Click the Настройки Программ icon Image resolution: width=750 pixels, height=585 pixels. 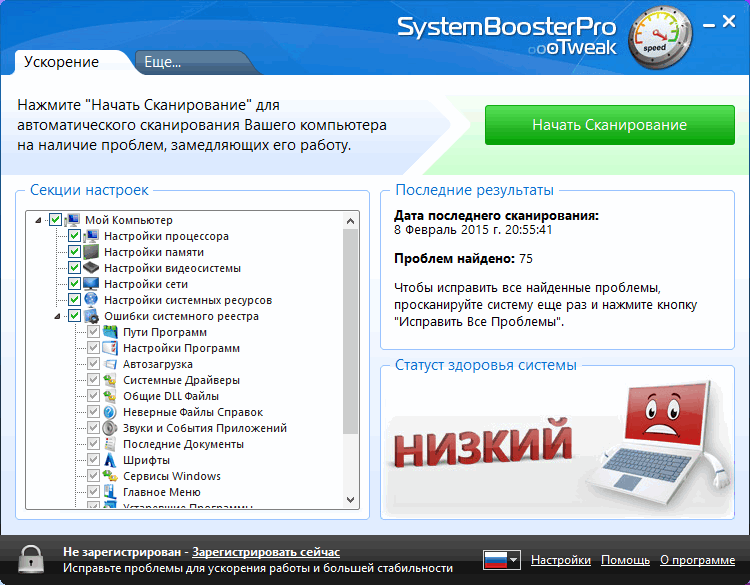(110, 348)
